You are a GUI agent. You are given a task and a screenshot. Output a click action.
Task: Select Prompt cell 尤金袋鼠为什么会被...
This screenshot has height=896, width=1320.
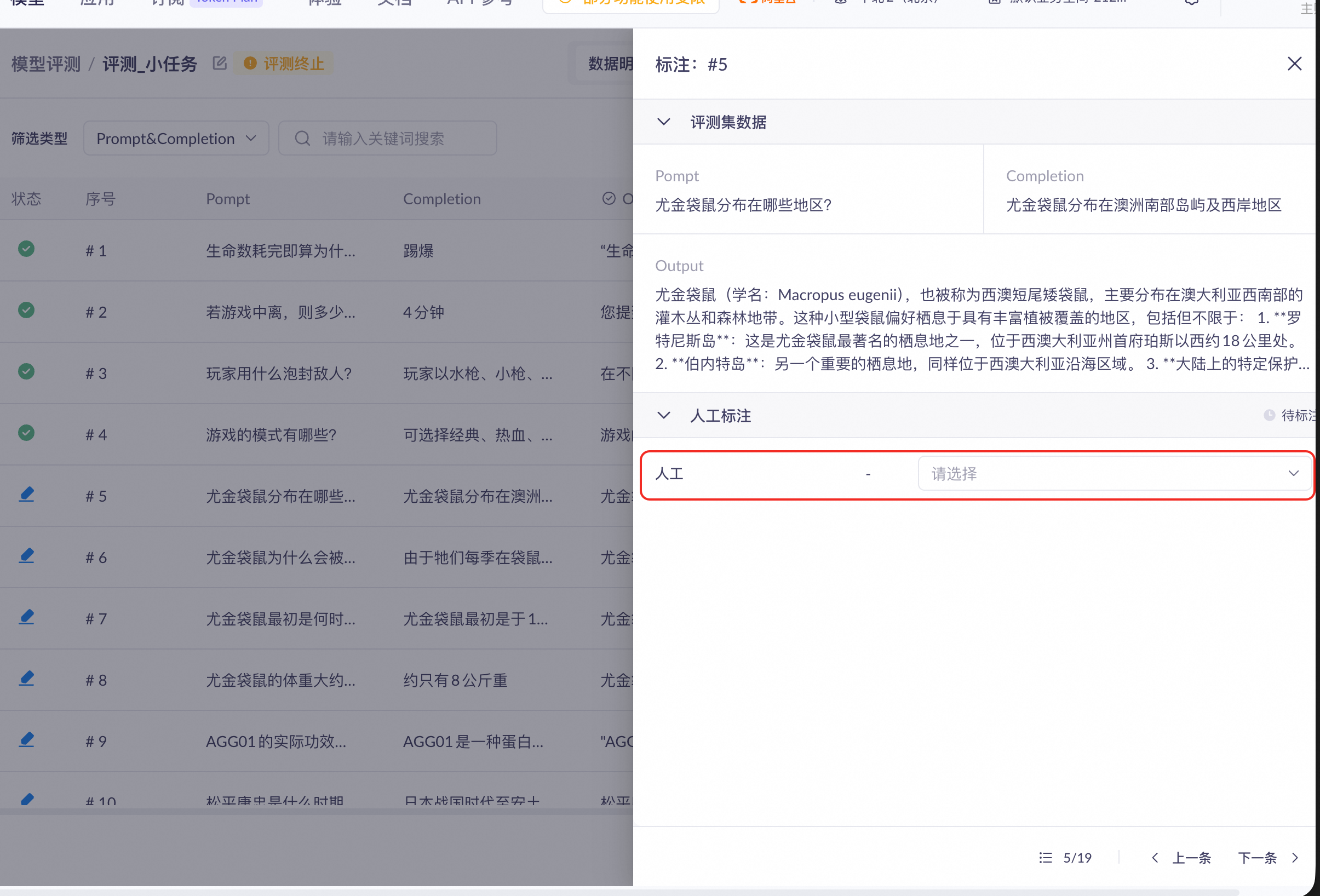click(x=280, y=557)
